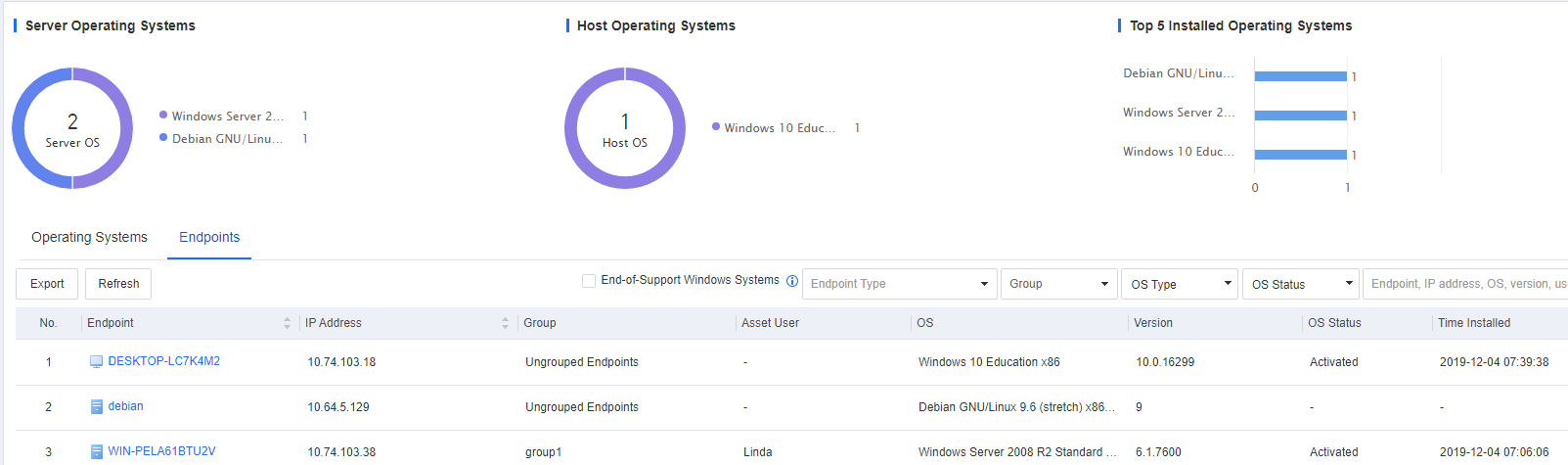Enable the End-of-Support Windows Systems checkbox
1568x465 pixels.
coord(589,281)
